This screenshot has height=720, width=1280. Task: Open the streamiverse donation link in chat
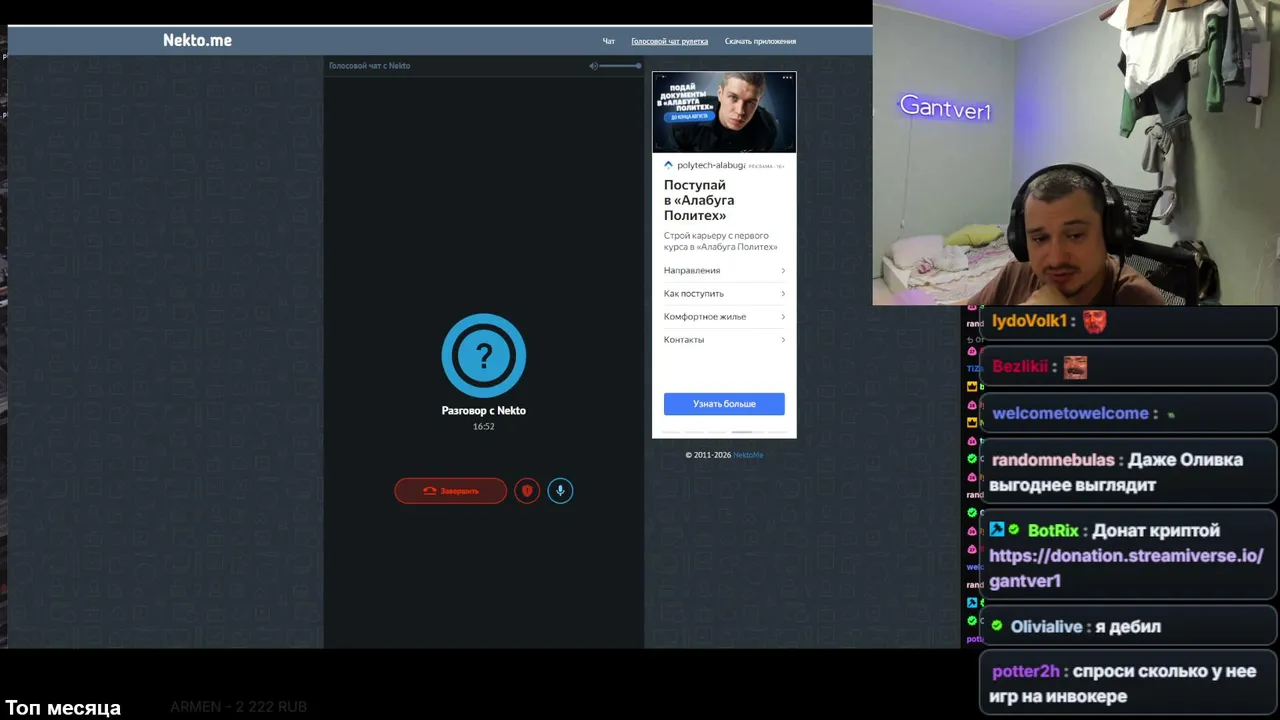[x=1126, y=568]
